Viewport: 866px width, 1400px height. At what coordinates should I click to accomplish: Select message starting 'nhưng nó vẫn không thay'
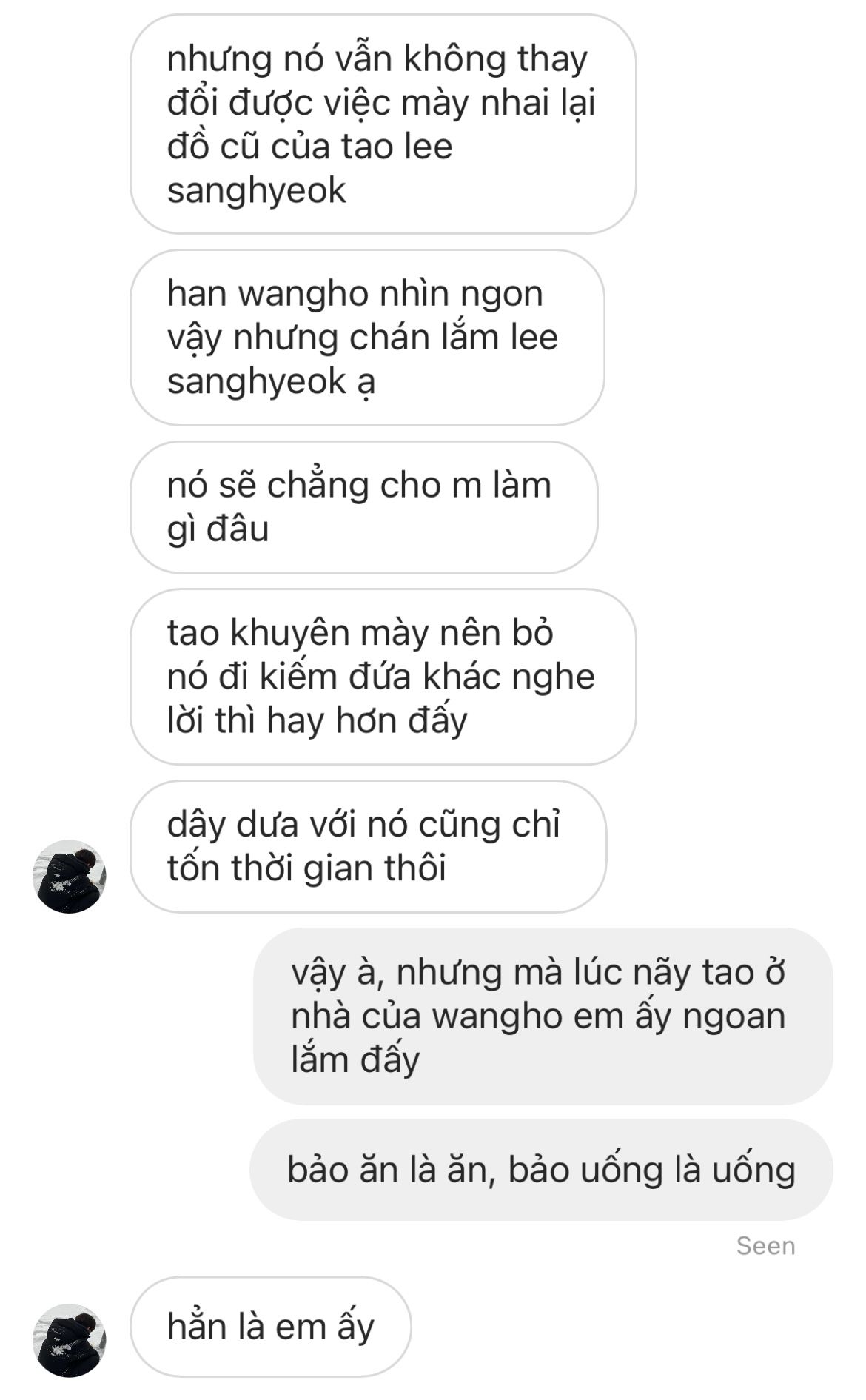383,124
